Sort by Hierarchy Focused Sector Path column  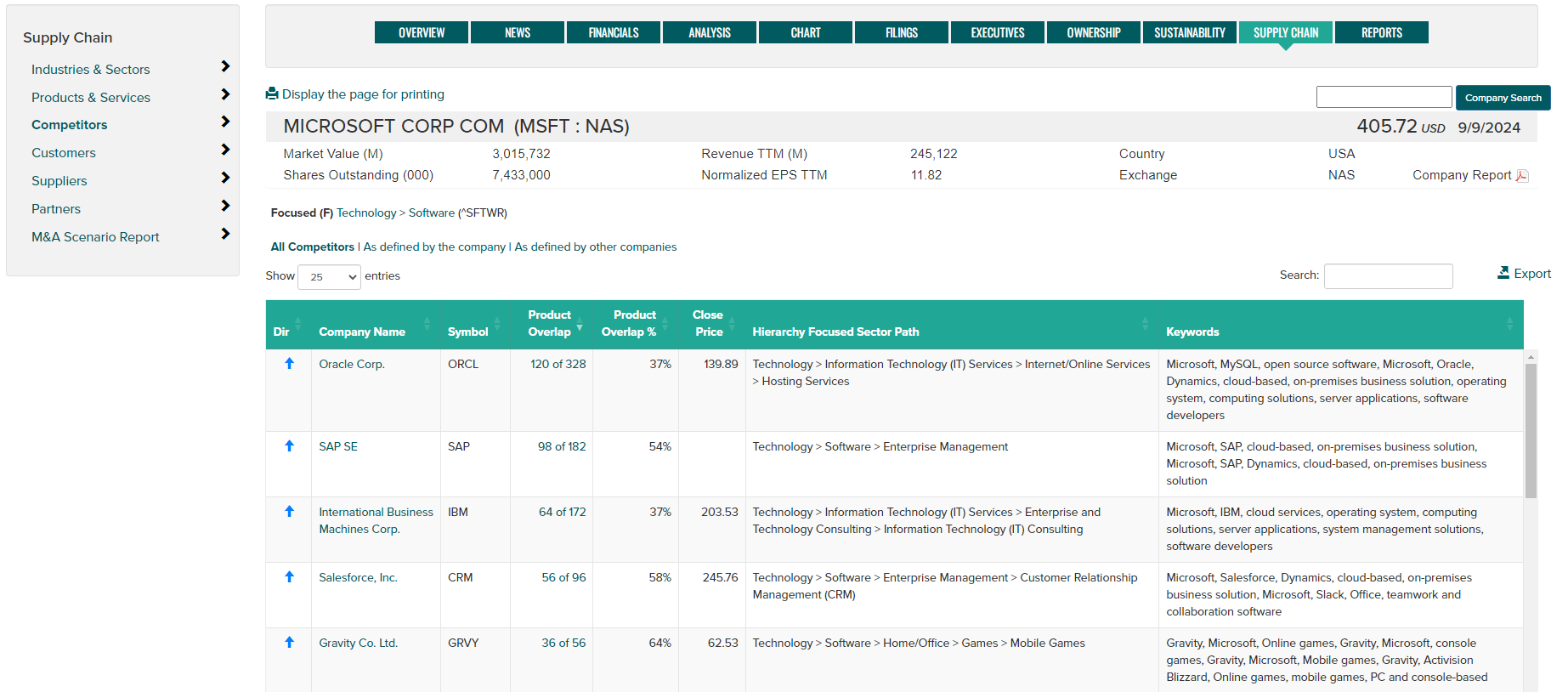pyautogui.click(x=952, y=324)
